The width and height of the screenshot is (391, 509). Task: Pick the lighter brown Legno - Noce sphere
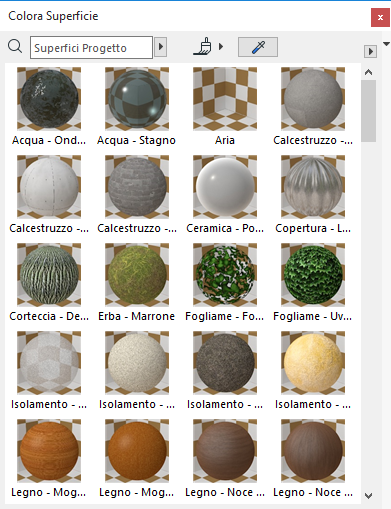pos(225,451)
